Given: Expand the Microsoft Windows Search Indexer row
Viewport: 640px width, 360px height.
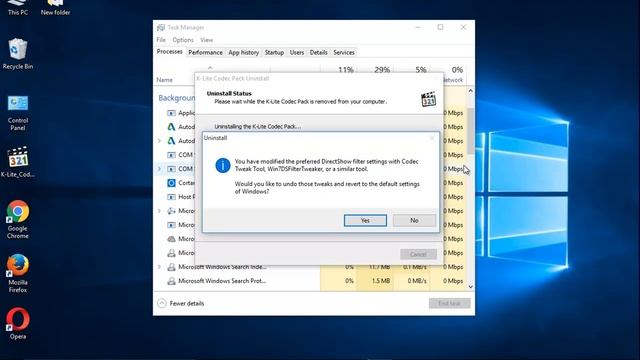Looking at the screenshot, I should 160,267.
